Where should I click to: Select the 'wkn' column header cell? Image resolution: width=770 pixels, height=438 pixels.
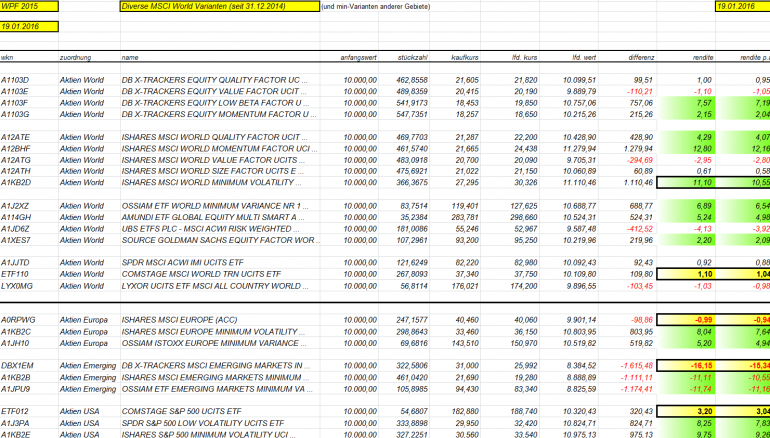pyautogui.click(x=29, y=57)
